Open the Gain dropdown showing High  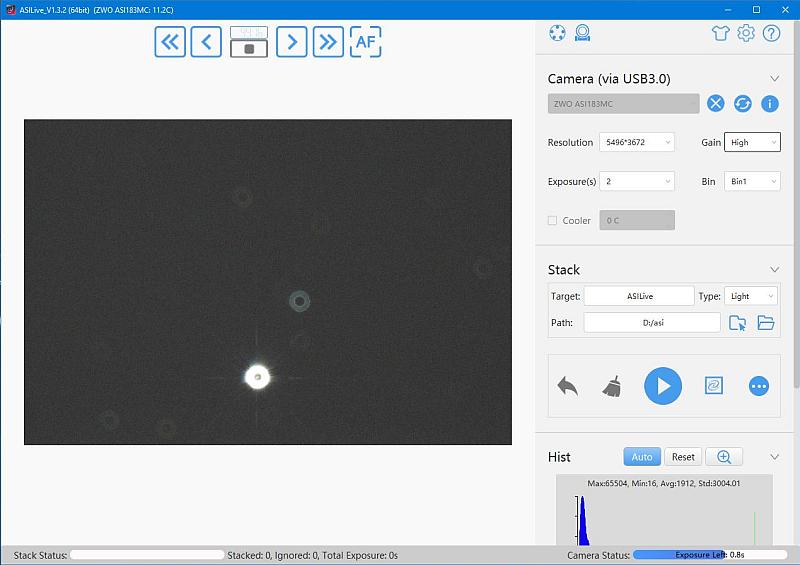point(752,142)
